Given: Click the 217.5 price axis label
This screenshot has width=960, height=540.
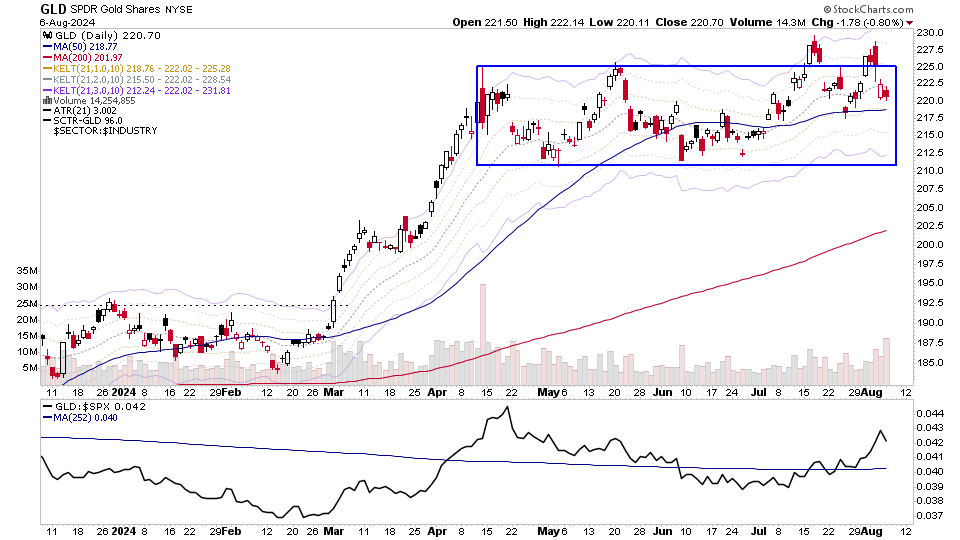Looking at the screenshot, I should coord(929,118).
